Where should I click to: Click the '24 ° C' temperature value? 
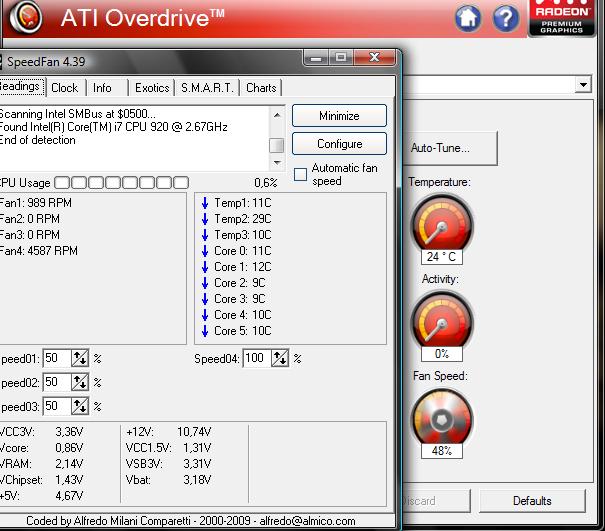441,257
